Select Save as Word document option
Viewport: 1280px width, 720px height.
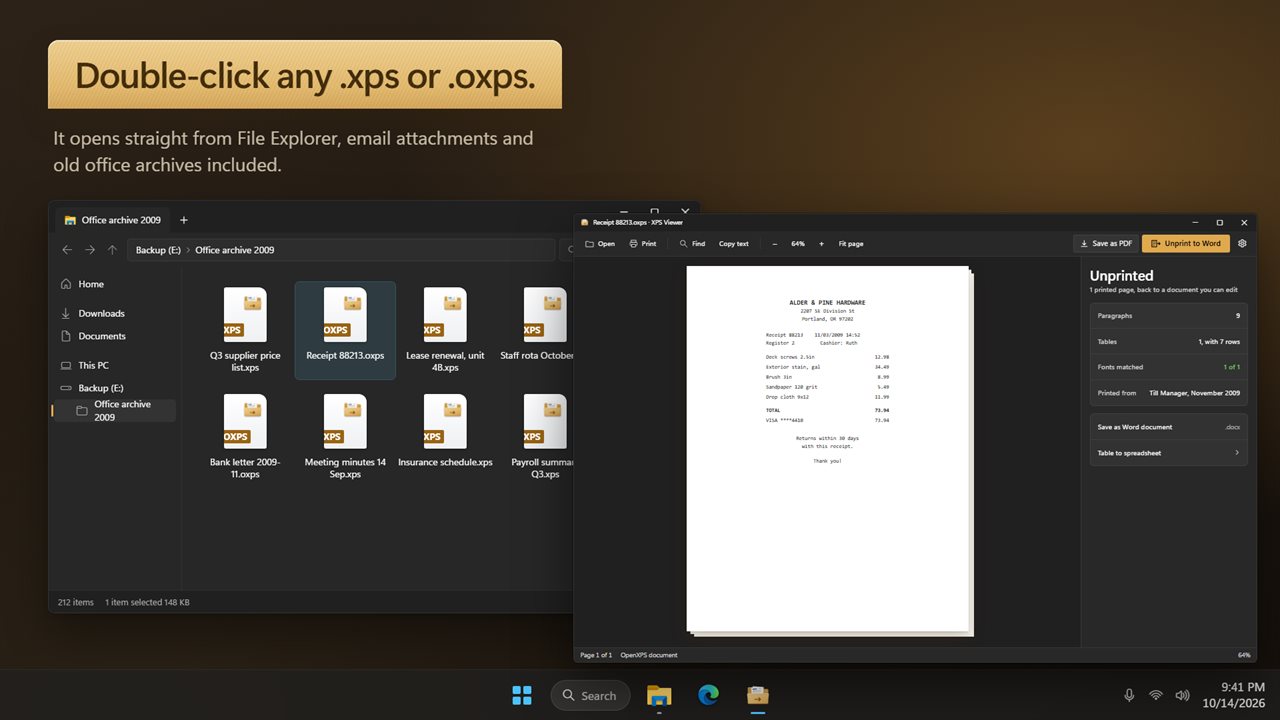coord(1169,427)
